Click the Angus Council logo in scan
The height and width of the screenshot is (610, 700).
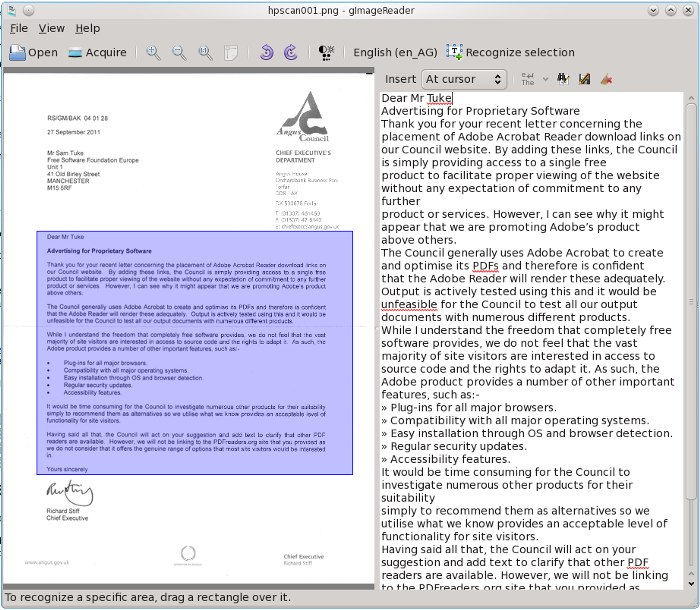click(304, 117)
